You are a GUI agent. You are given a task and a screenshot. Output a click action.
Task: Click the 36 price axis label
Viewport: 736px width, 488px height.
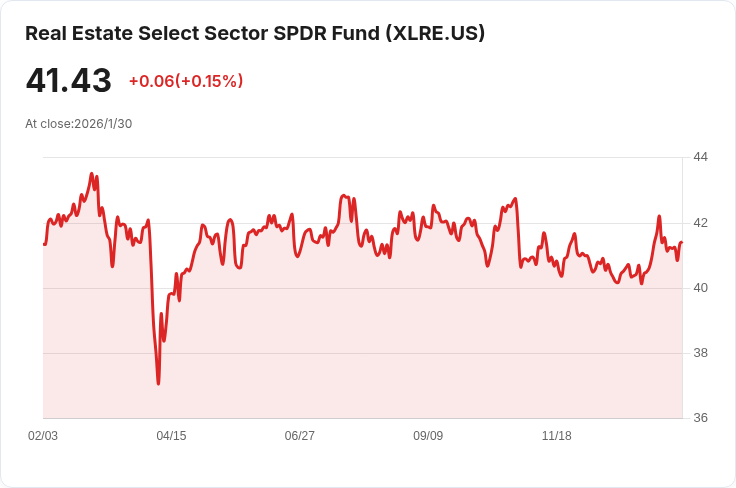point(700,418)
